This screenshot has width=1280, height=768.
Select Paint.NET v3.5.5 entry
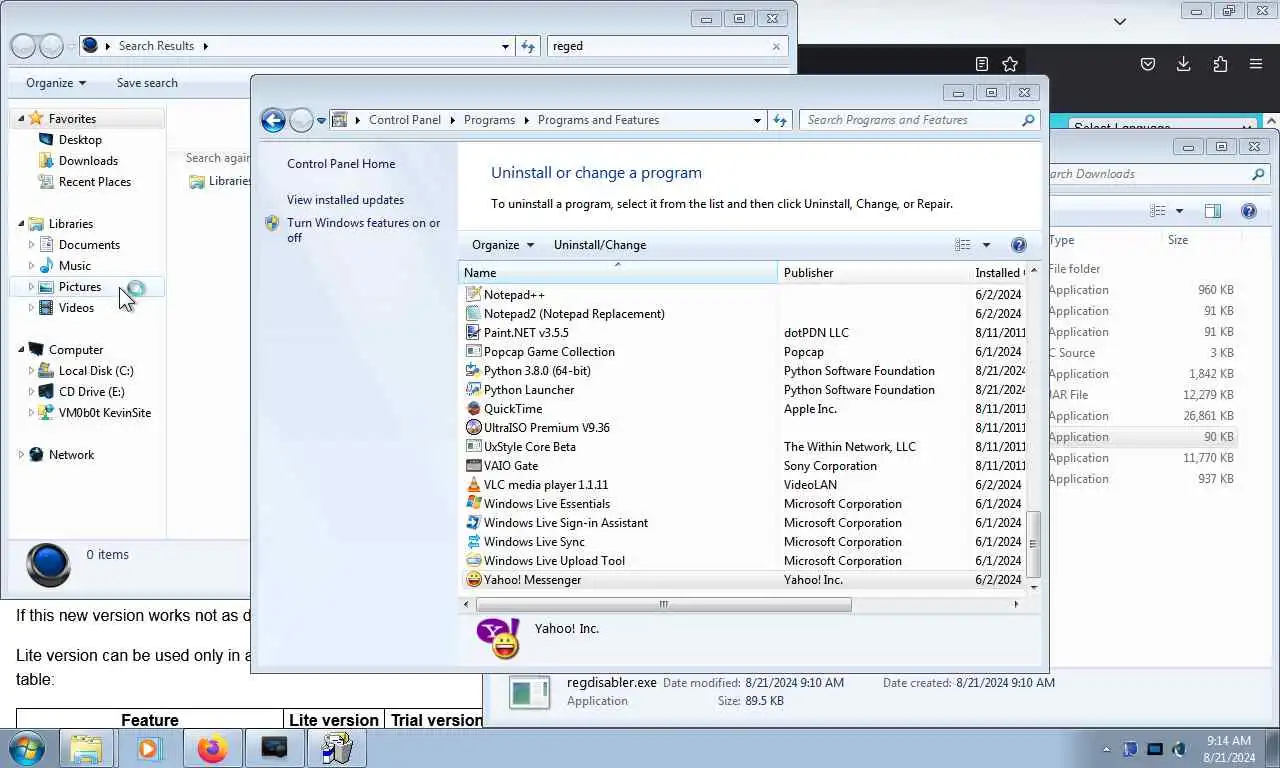[526, 333]
